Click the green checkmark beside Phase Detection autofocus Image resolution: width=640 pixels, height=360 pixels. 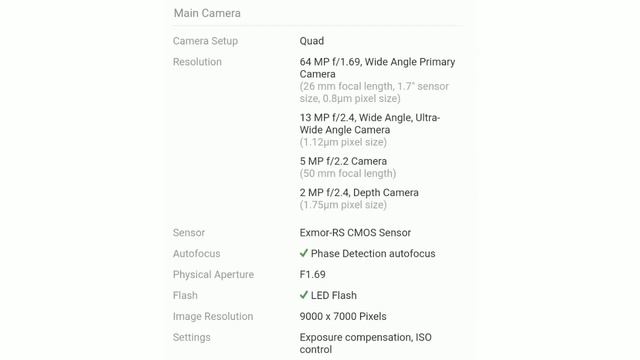[304, 253]
